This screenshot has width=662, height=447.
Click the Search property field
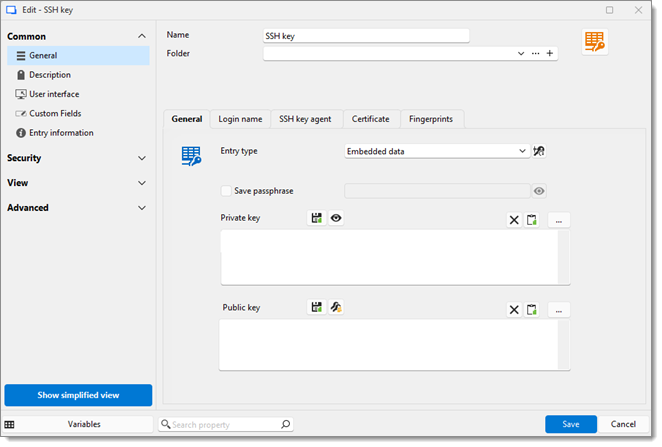(x=230, y=425)
